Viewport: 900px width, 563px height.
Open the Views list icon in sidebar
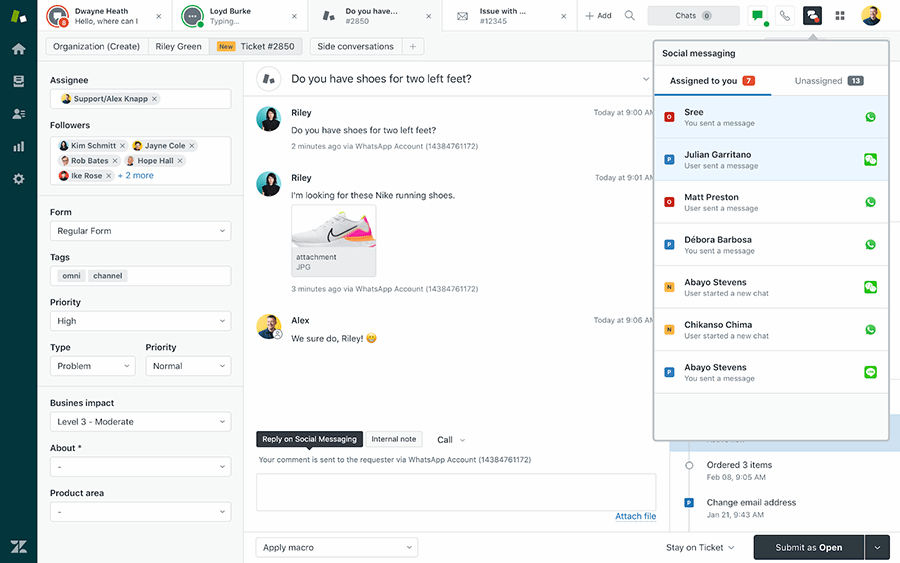pyautogui.click(x=18, y=81)
